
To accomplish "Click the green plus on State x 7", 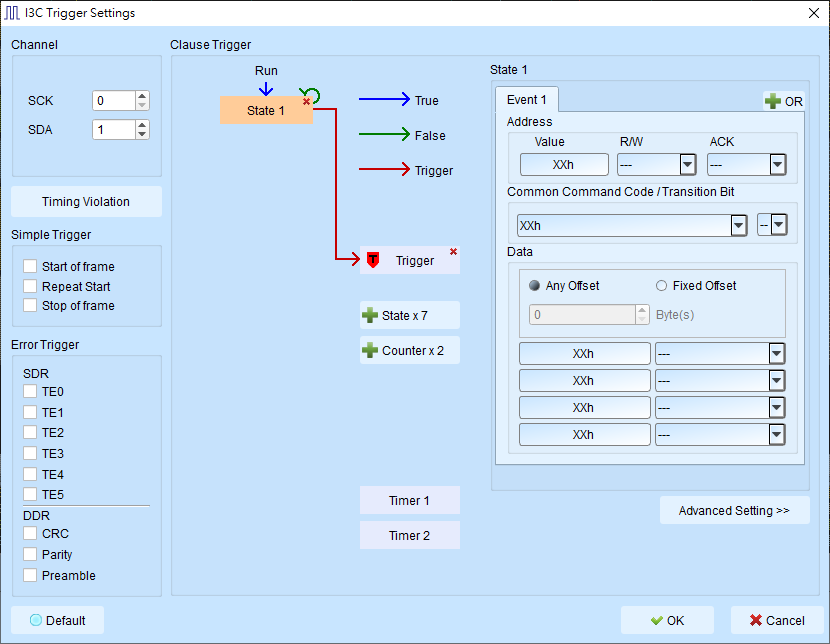I will [369, 315].
